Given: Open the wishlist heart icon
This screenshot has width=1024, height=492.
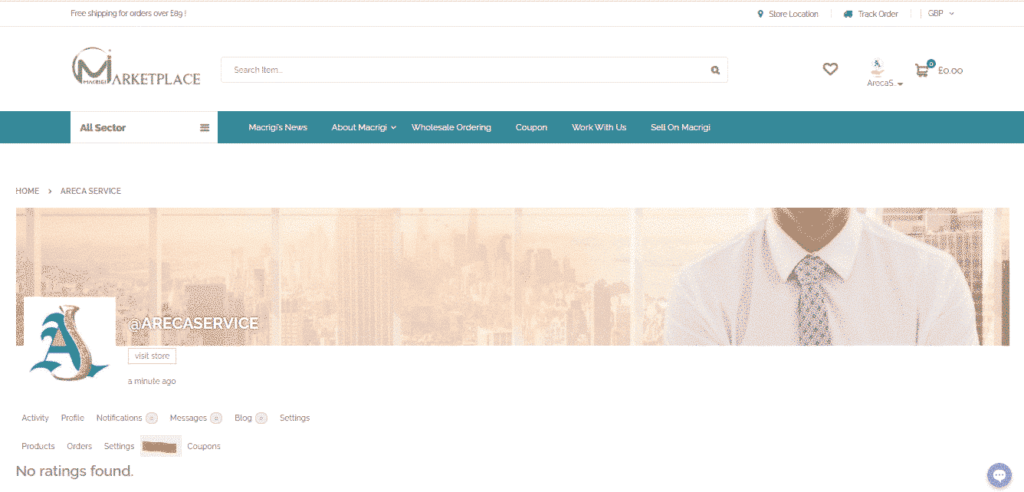Looking at the screenshot, I should click(x=830, y=69).
